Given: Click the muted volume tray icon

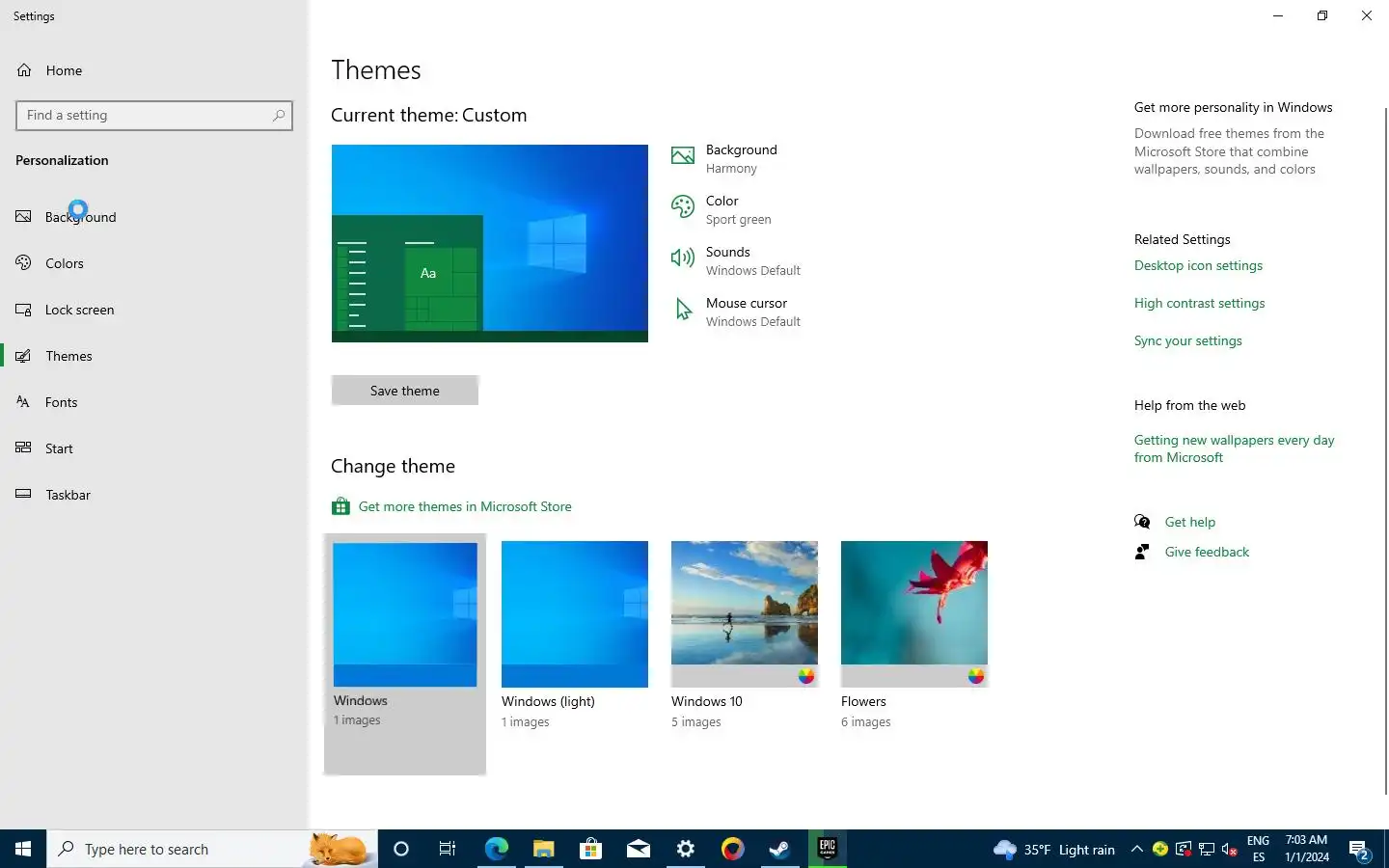Looking at the screenshot, I should click(x=1230, y=849).
